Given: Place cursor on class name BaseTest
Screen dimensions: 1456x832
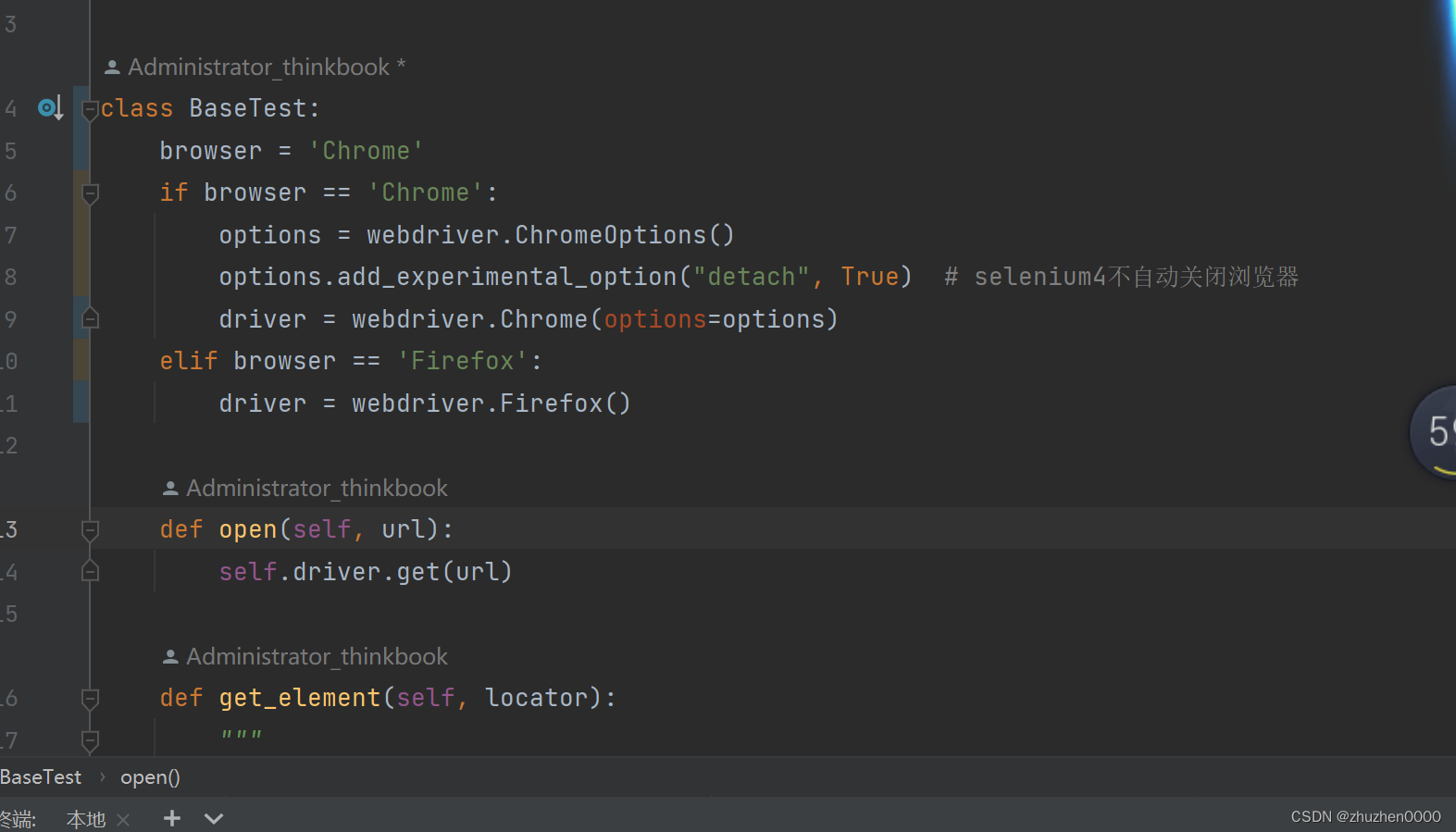Looking at the screenshot, I should 248,108.
